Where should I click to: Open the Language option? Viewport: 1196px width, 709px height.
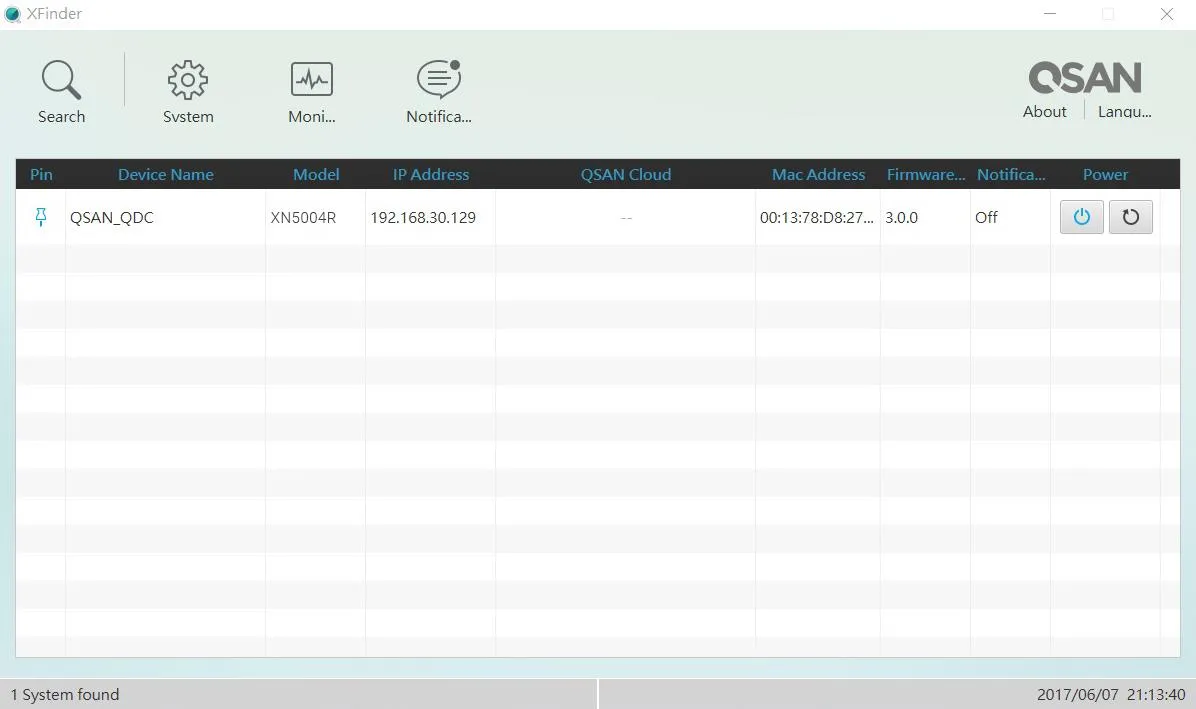click(x=1124, y=111)
